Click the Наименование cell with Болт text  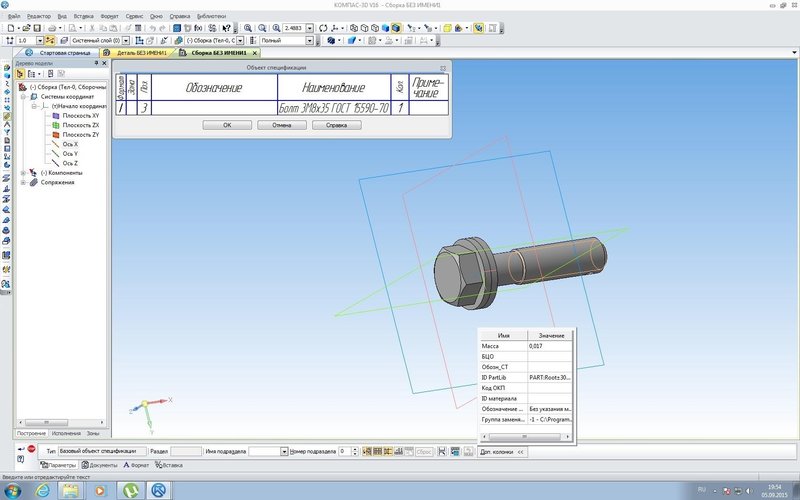334,108
